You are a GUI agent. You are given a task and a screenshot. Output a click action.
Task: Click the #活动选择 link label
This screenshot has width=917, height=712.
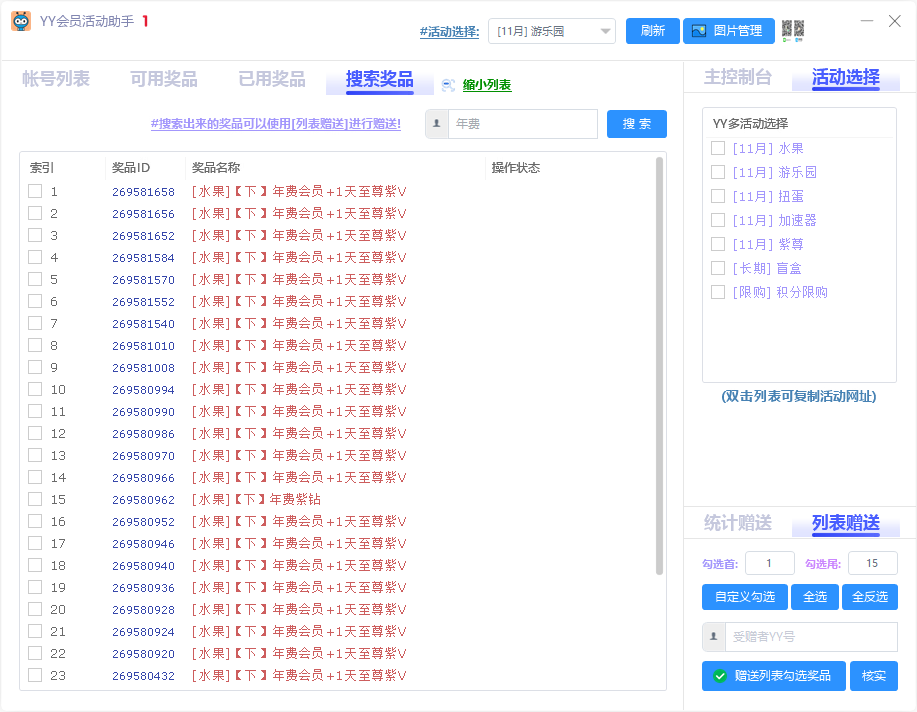[449, 32]
